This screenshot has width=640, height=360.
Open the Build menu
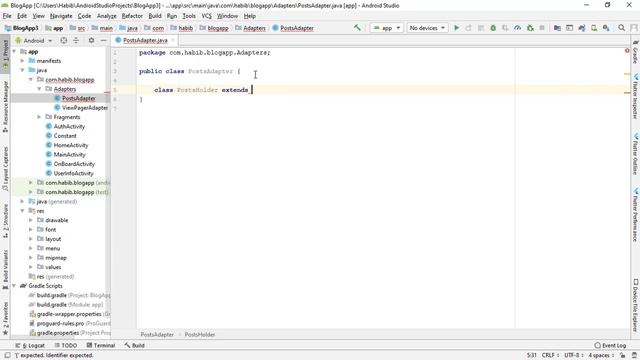[155, 16]
